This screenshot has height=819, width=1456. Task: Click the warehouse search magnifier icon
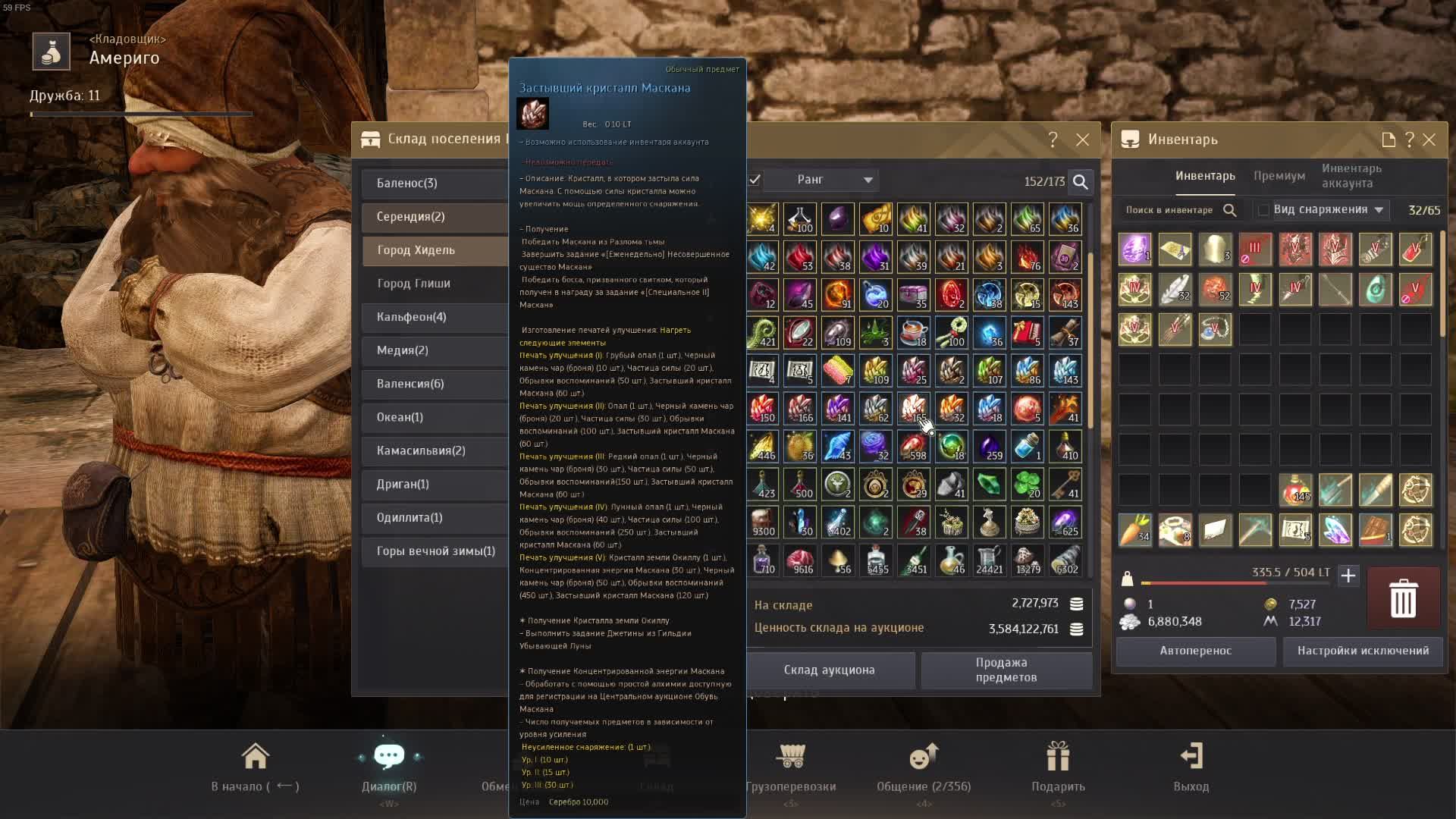click(x=1081, y=182)
